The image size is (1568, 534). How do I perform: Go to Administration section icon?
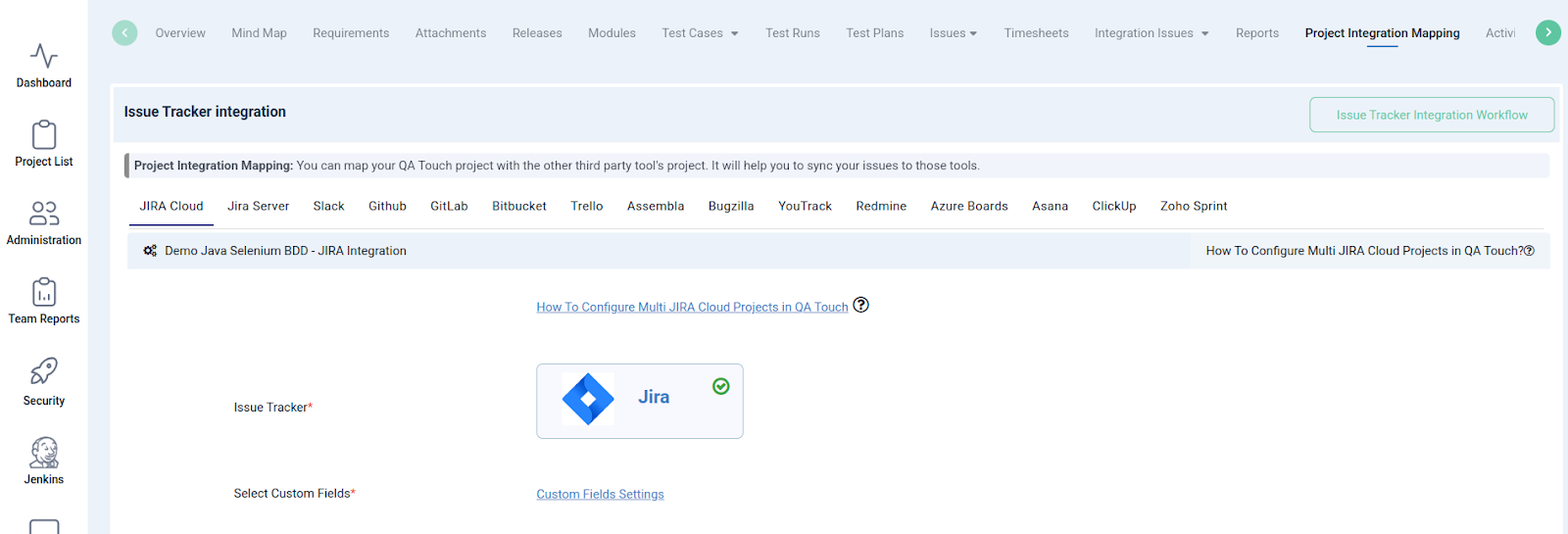pos(44,214)
